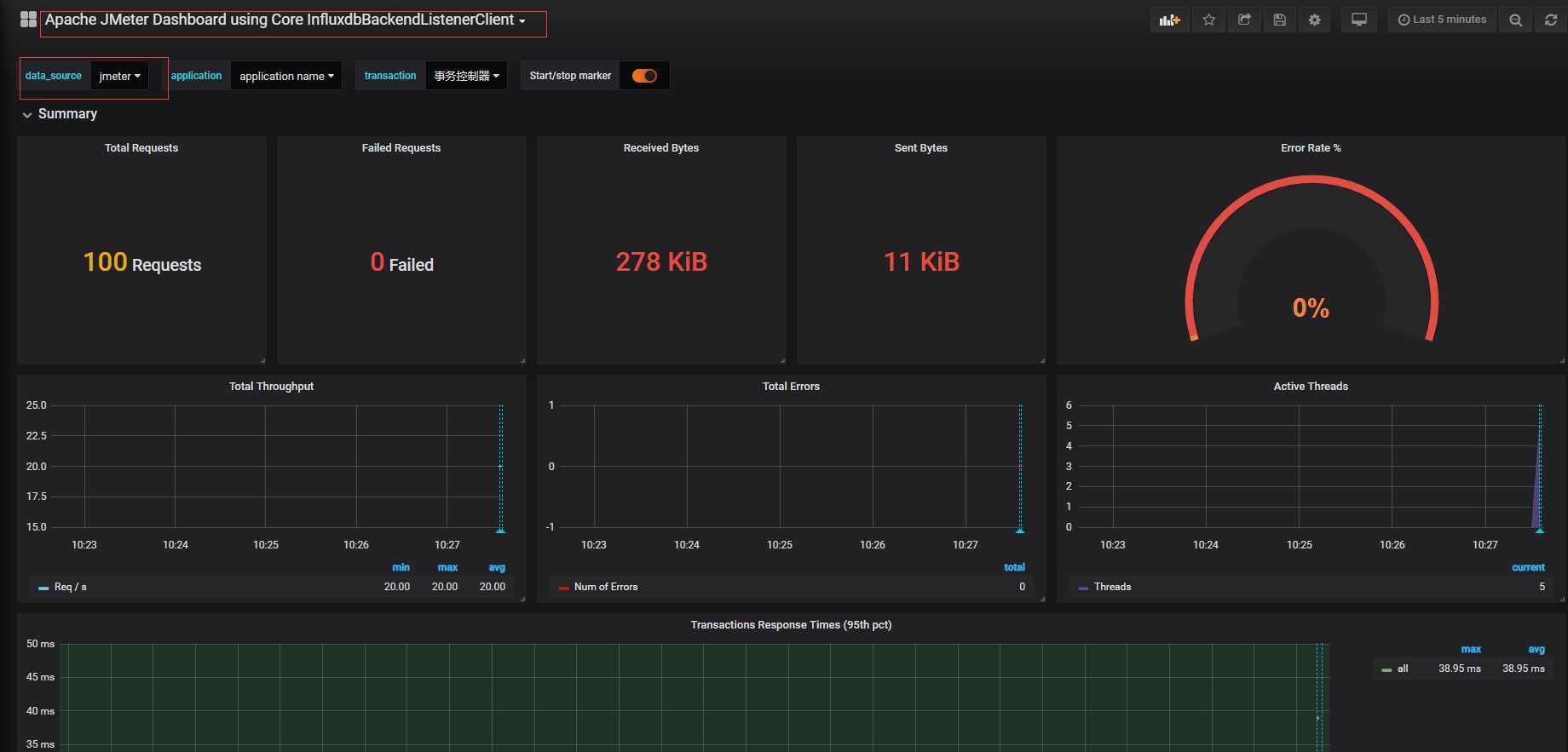Screen dimensions: 1568x752
Task: Open the dashboard title dropdown
Action: 285,20
